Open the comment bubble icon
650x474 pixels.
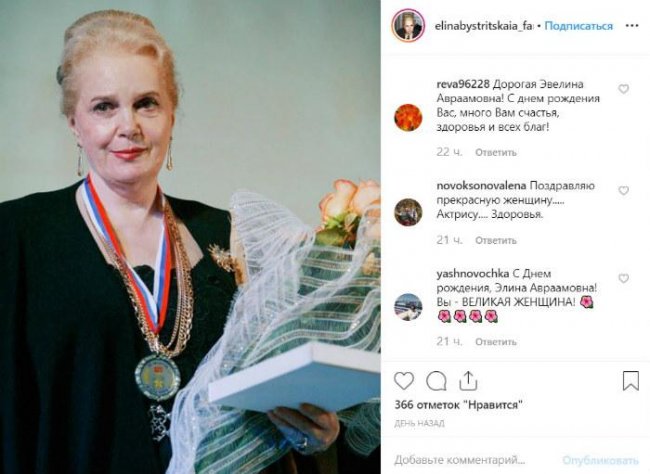click(436, 381)
